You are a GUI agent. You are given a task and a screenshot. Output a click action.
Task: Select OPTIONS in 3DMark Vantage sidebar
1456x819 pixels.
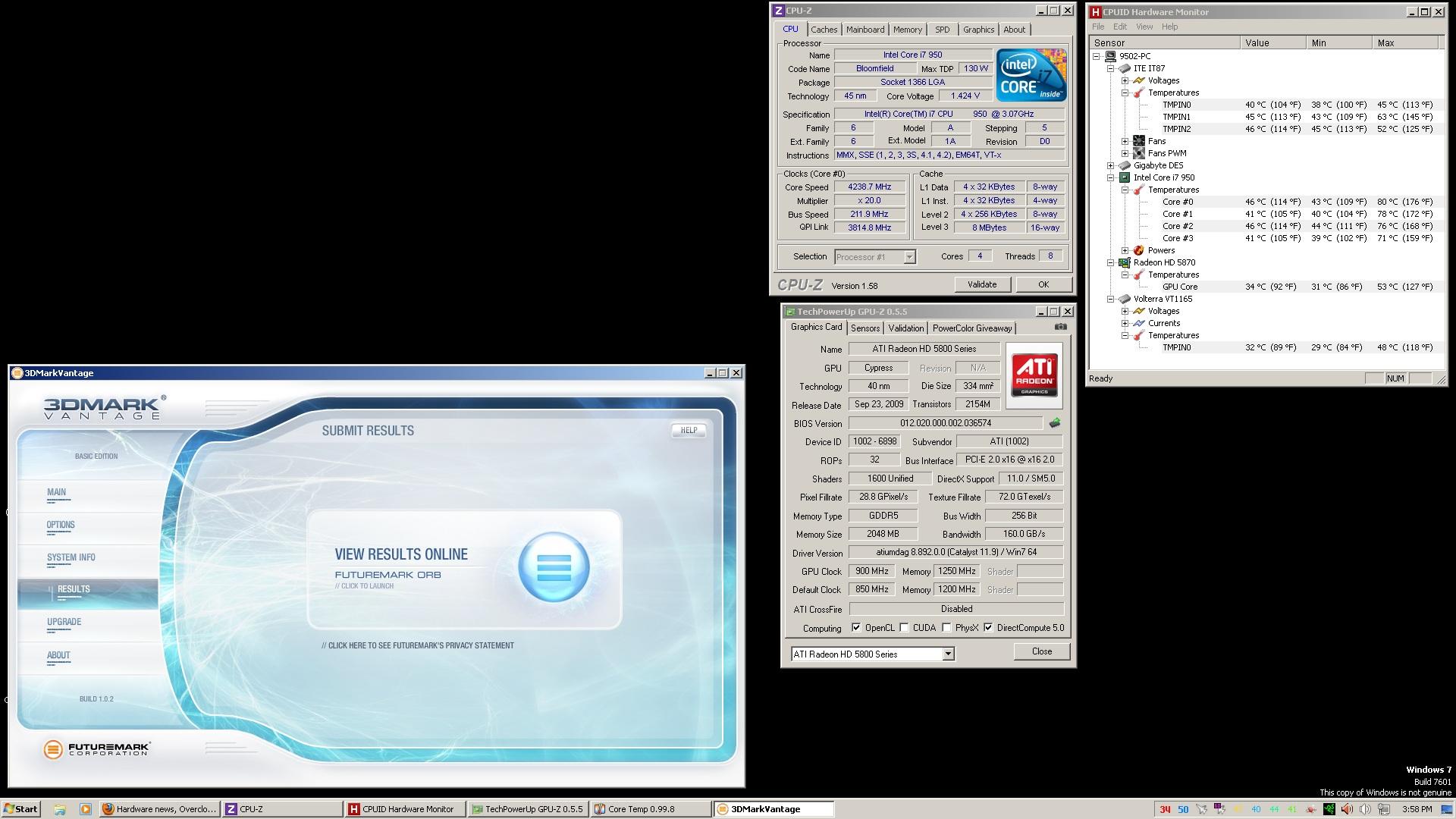pyautogui.click(x=61, y=525)
